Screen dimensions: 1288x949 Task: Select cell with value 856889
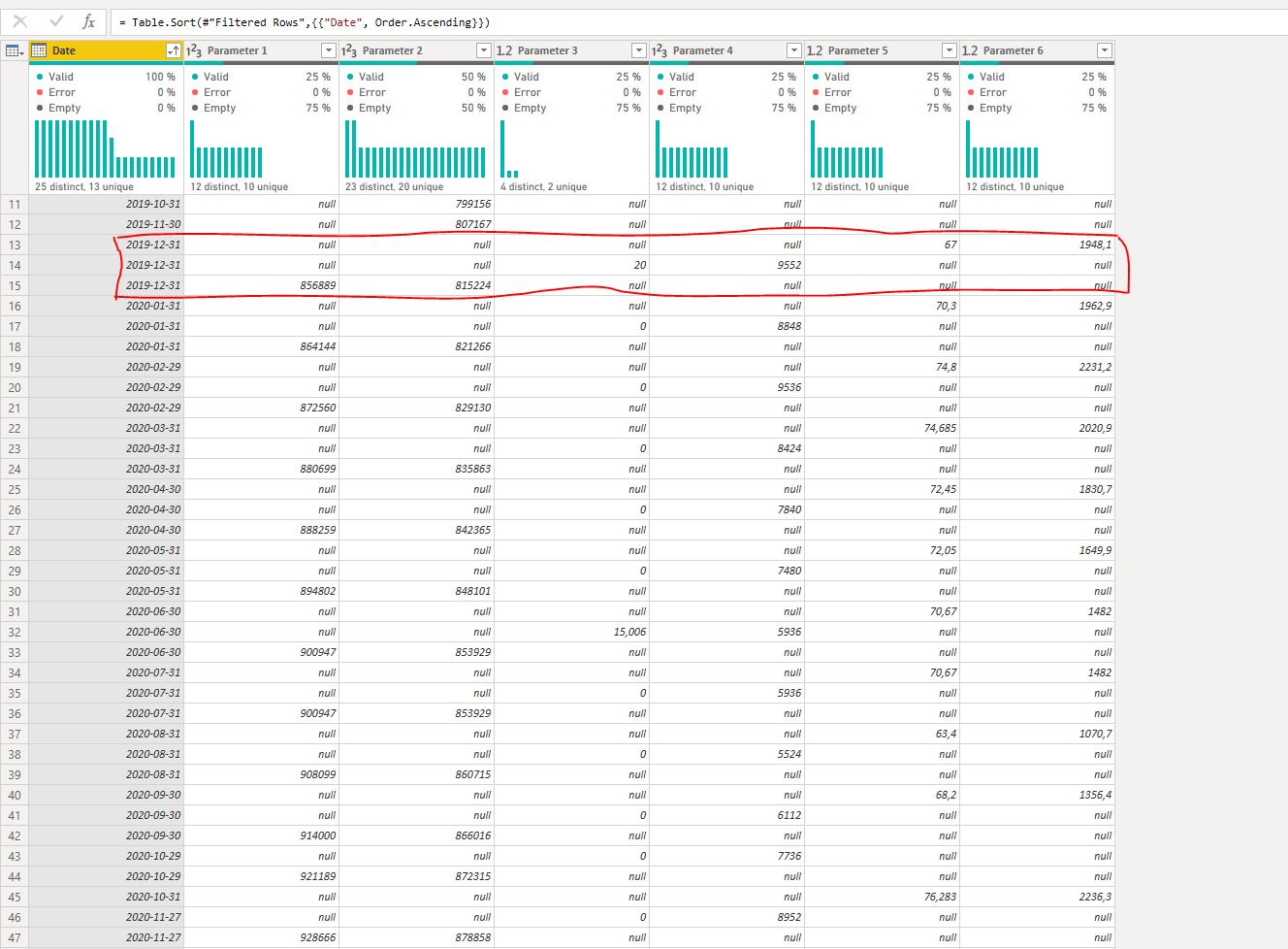coord(261,285)
